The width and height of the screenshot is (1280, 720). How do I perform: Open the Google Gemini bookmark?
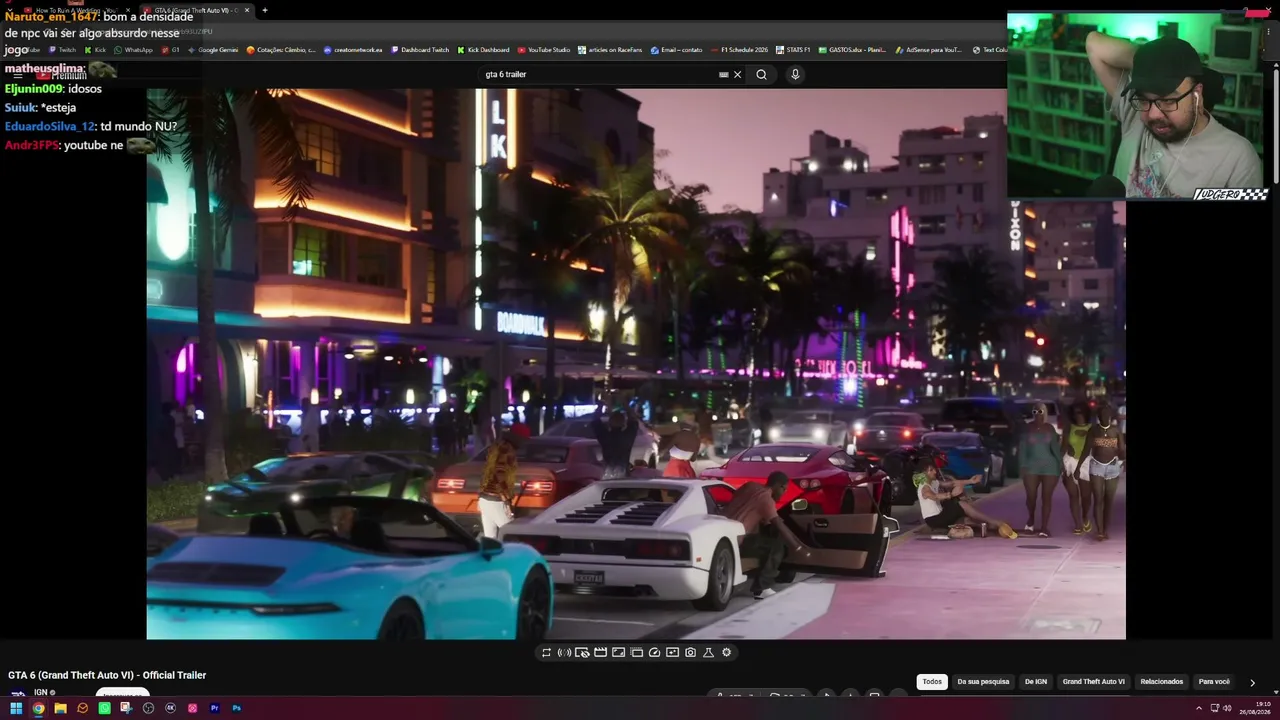213,50
